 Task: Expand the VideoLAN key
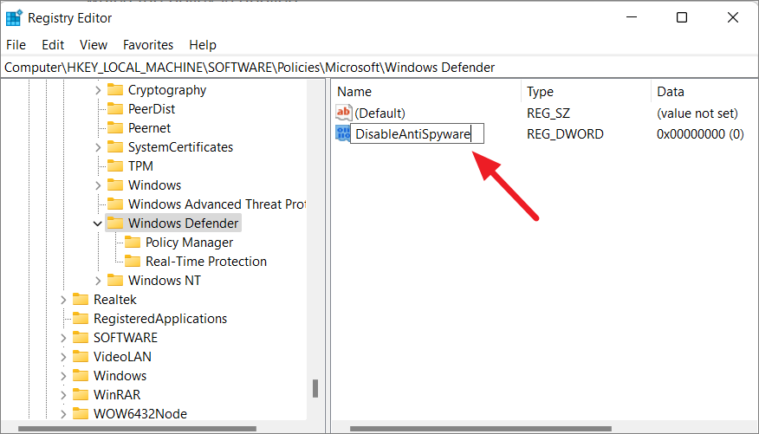click(63, 357)
